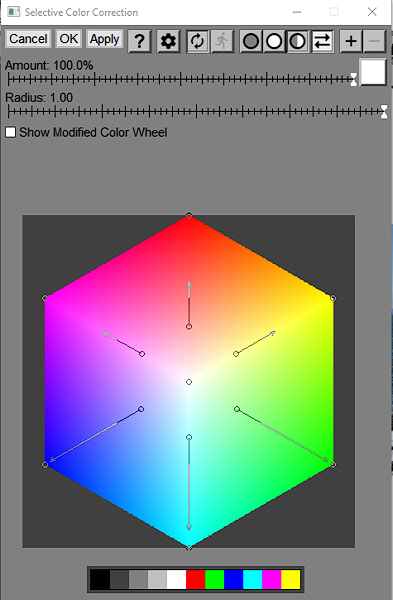
Task: Click the magenta vertex point of hexagon
Action: tap(45, 298)
